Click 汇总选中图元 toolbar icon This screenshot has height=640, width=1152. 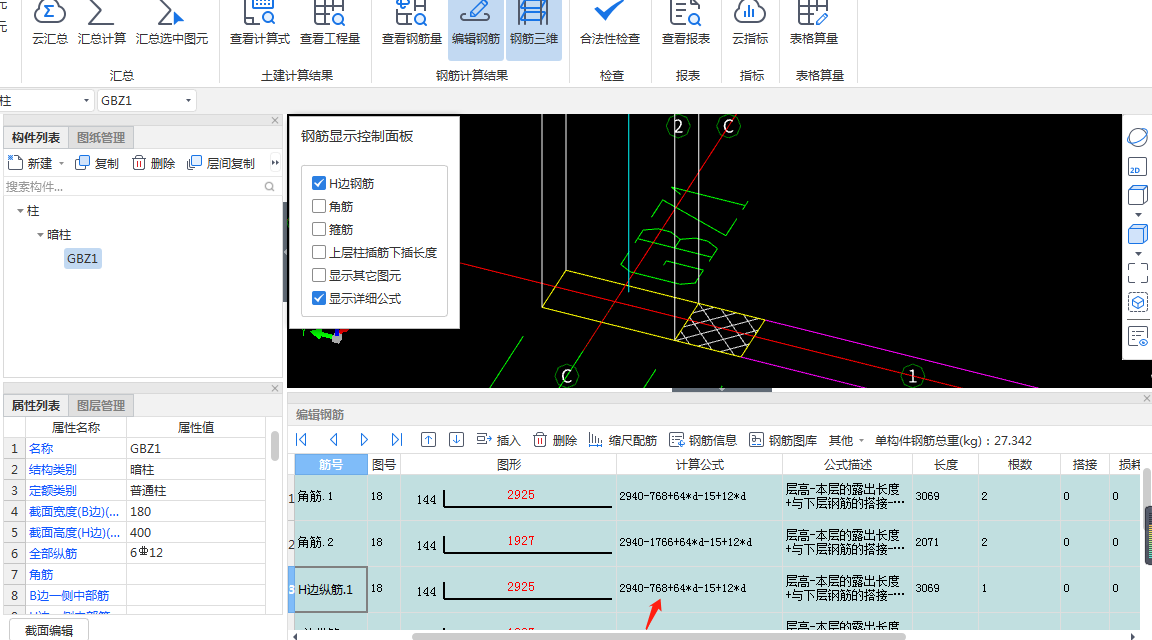click(x=172, y=24)
